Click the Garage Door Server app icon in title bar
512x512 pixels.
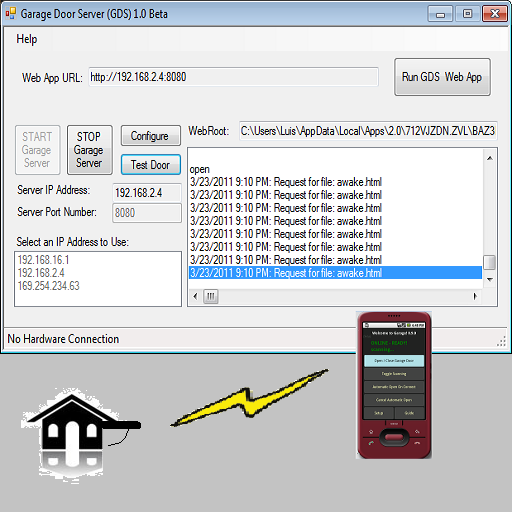[11, 14]
